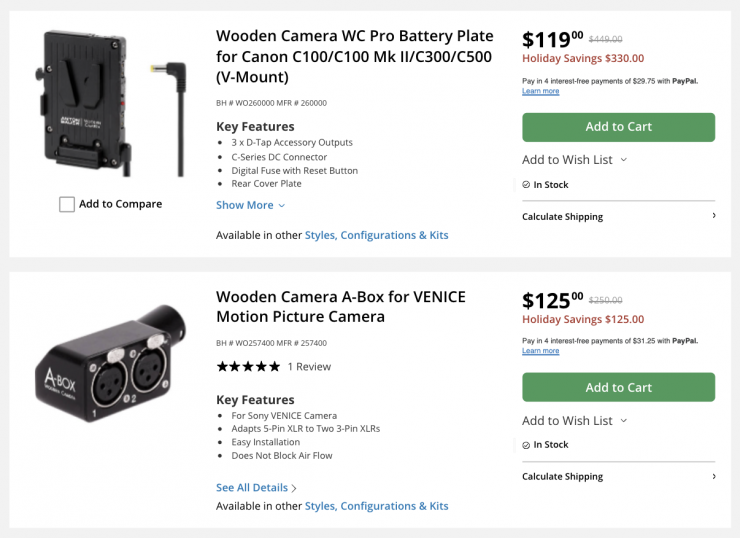Click PayPal Learn more under the $125 price

click(x=540, y=351)
